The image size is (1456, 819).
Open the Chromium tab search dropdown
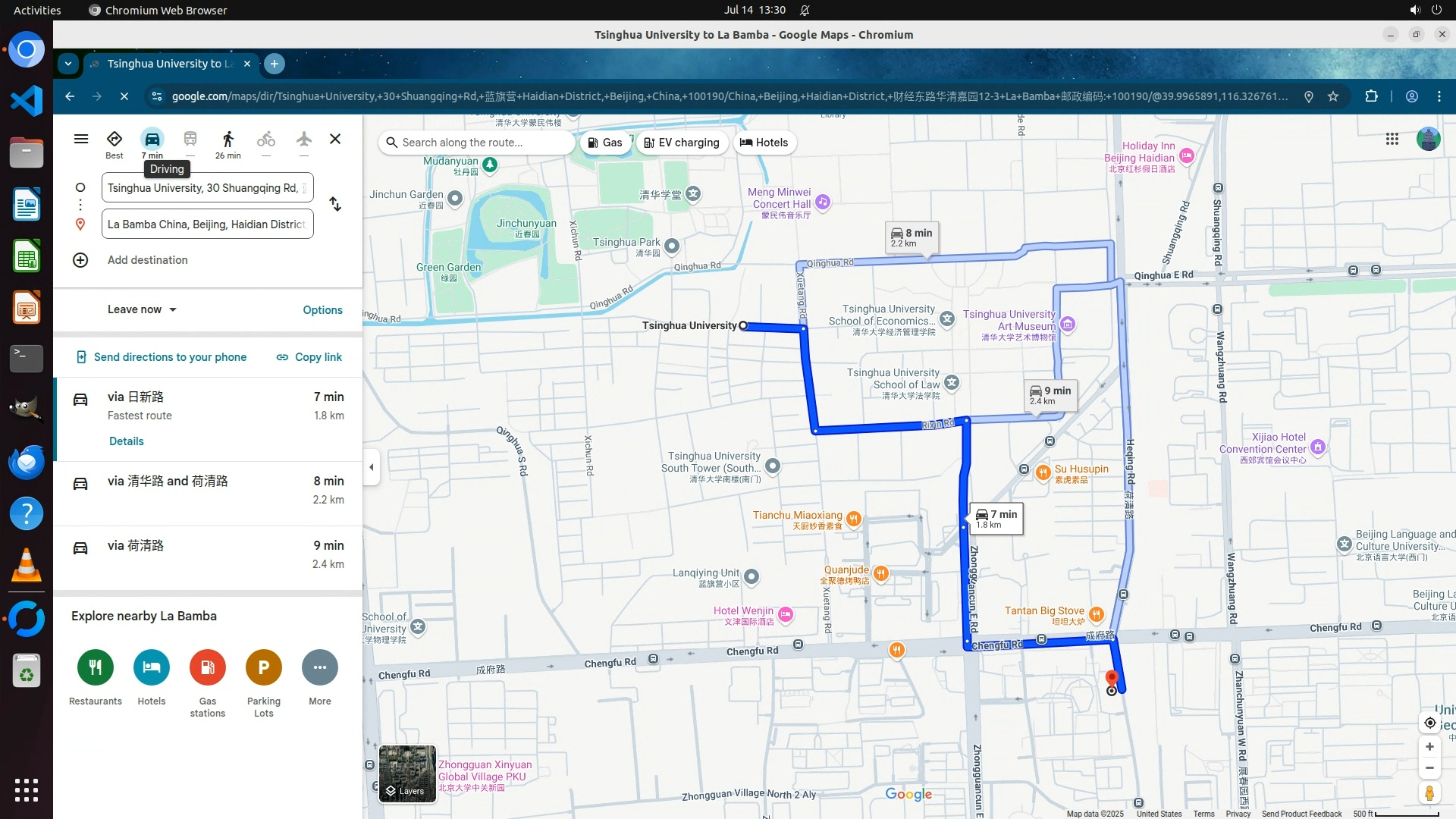[x=68, y=64]
